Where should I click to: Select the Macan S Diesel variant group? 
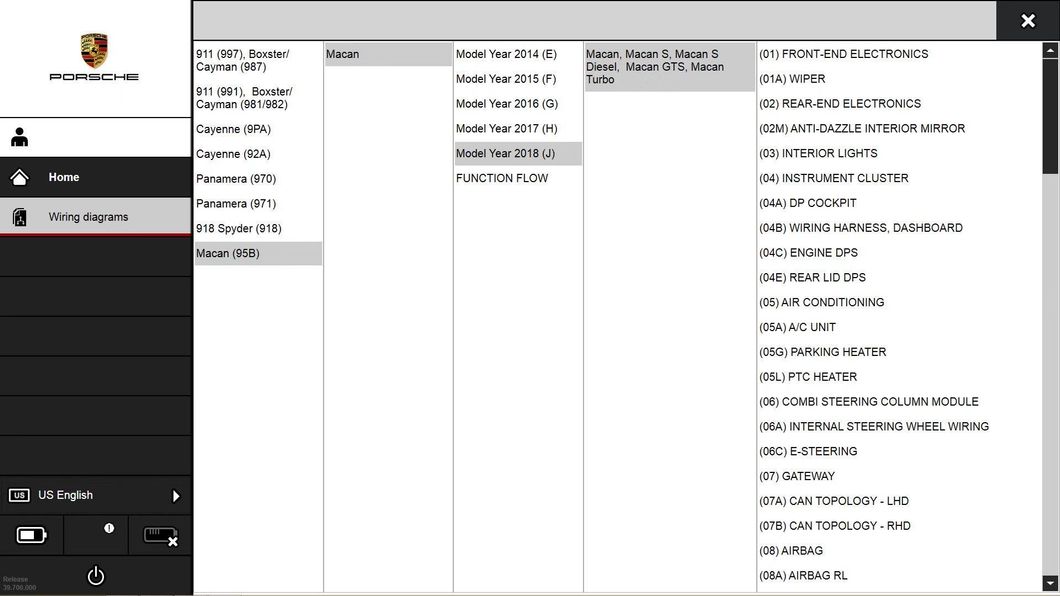pyautogui.click(x=668, y=67)
